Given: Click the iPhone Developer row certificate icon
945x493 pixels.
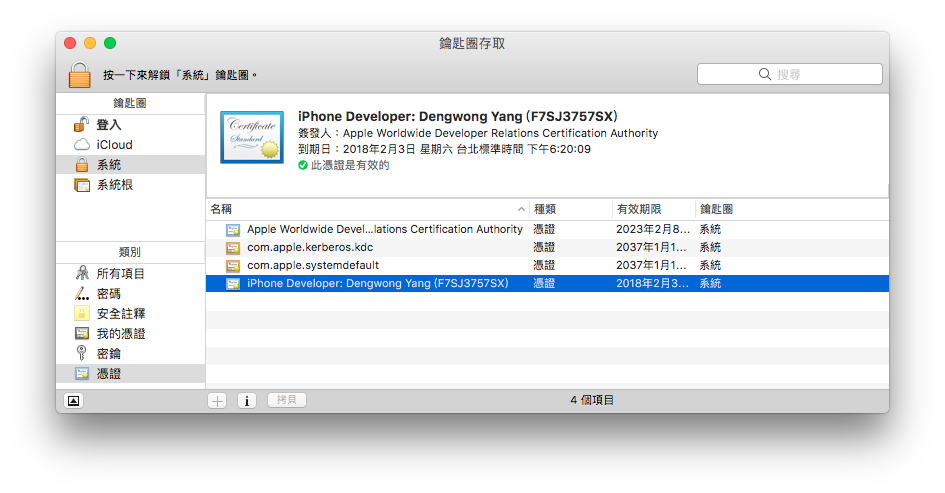Looking at the screenshot, I should coord(233,284).
